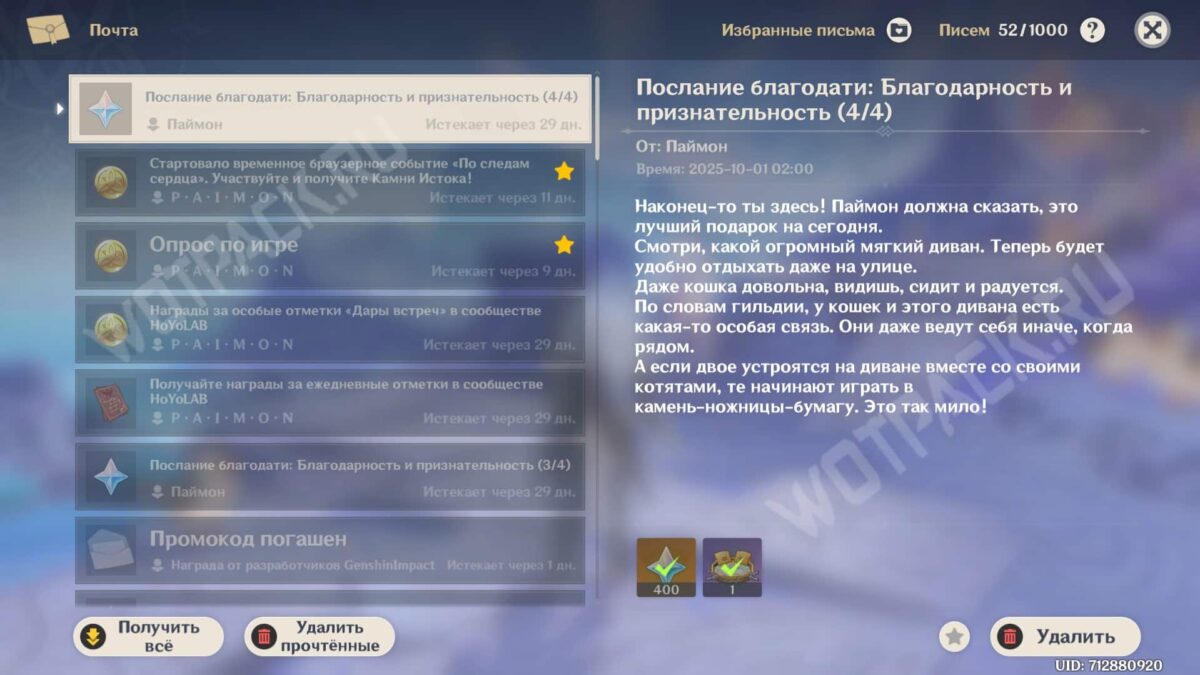The image size is (1200, 675).
Task: Open the Избранные письма label
Action: 797,30
